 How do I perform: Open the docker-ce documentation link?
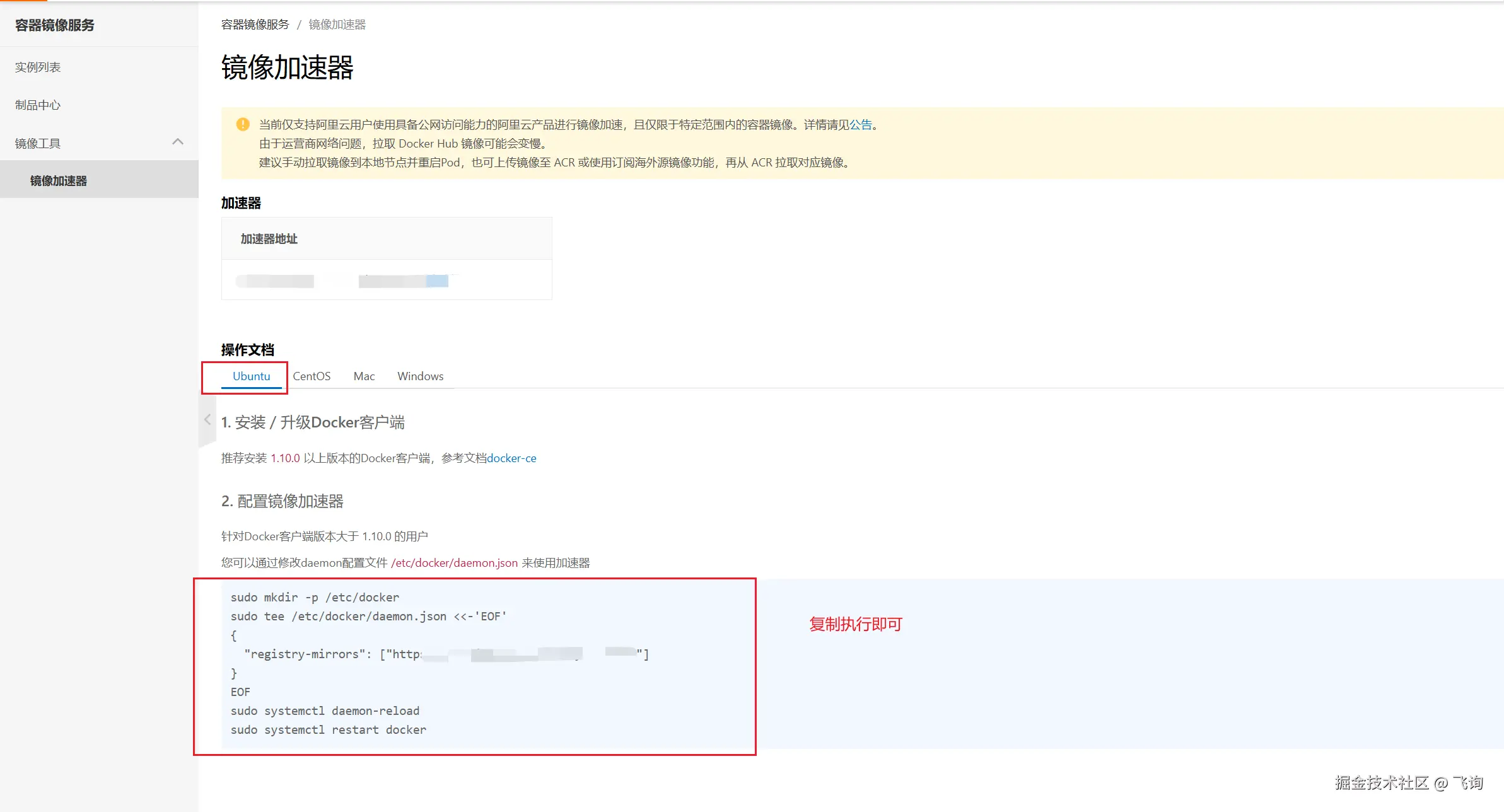tap(511, 458)
